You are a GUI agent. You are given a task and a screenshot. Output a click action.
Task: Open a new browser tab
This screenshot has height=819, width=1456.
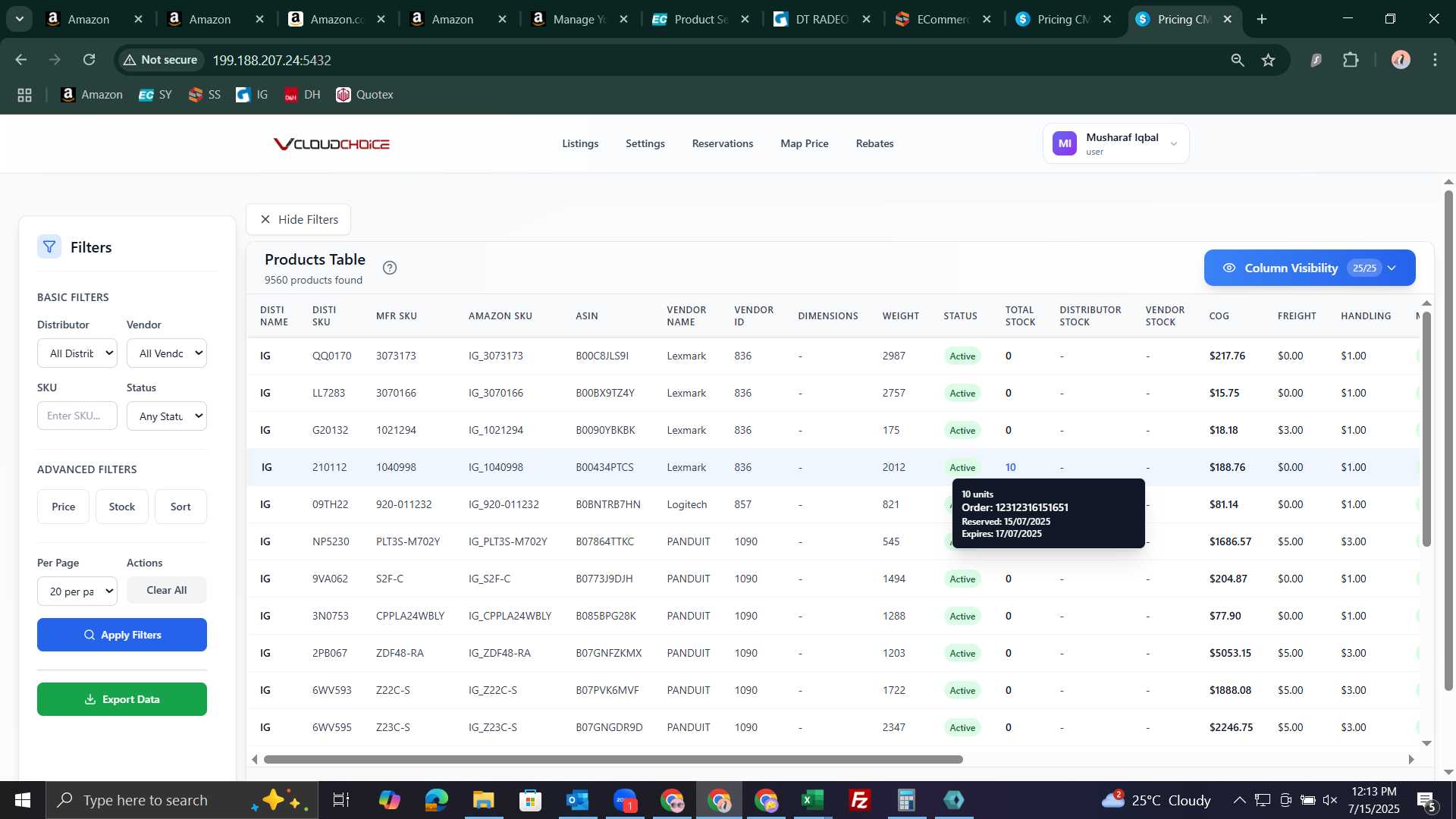coord(1262,19)
